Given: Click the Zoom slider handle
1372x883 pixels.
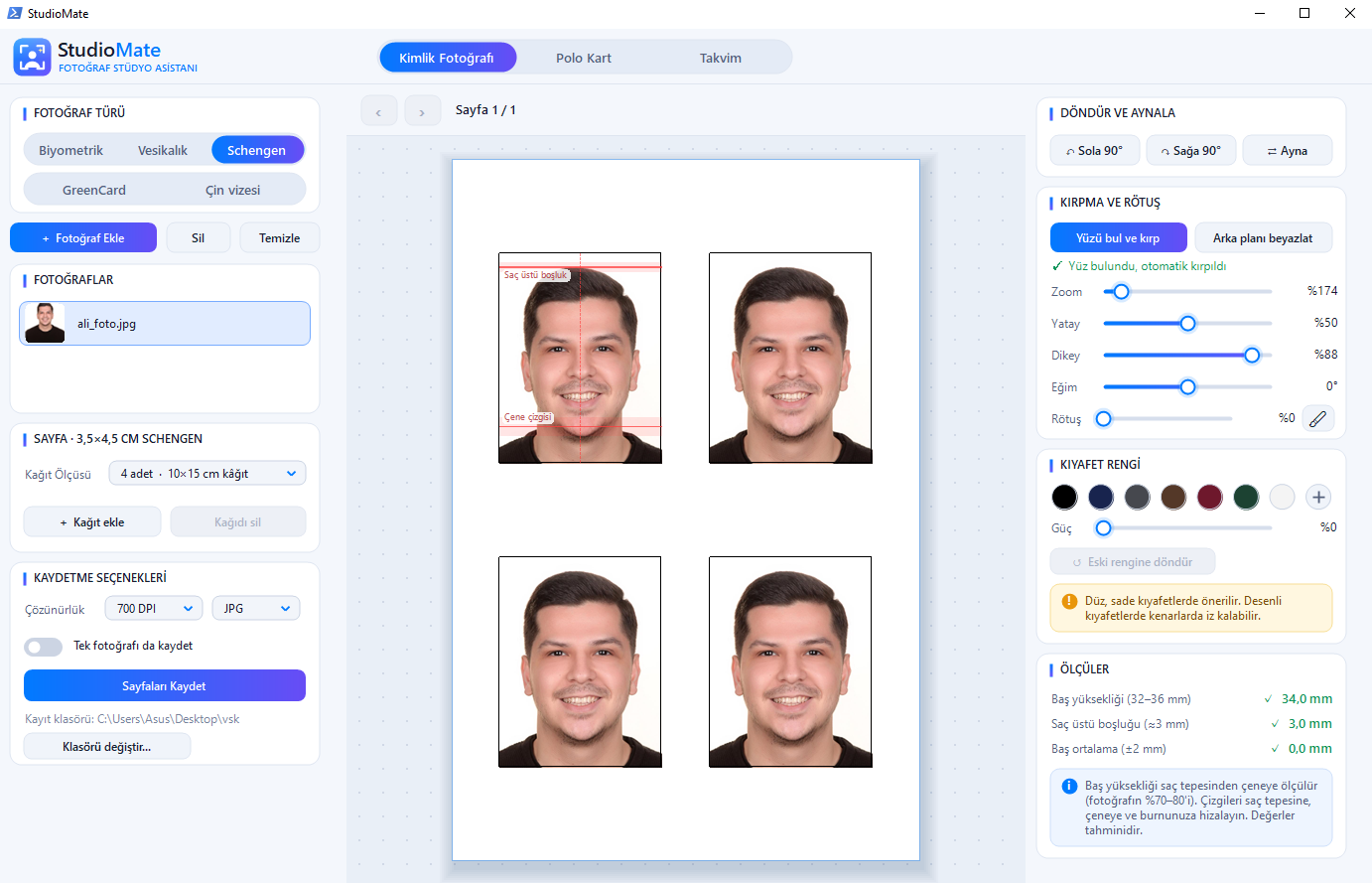Looking at the screenshot, I should [x=1121, y=292].
